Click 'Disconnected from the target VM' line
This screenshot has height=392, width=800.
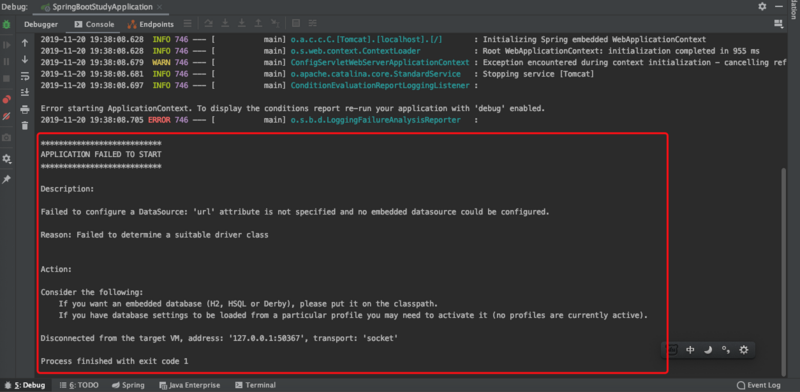tap(219, 338)
